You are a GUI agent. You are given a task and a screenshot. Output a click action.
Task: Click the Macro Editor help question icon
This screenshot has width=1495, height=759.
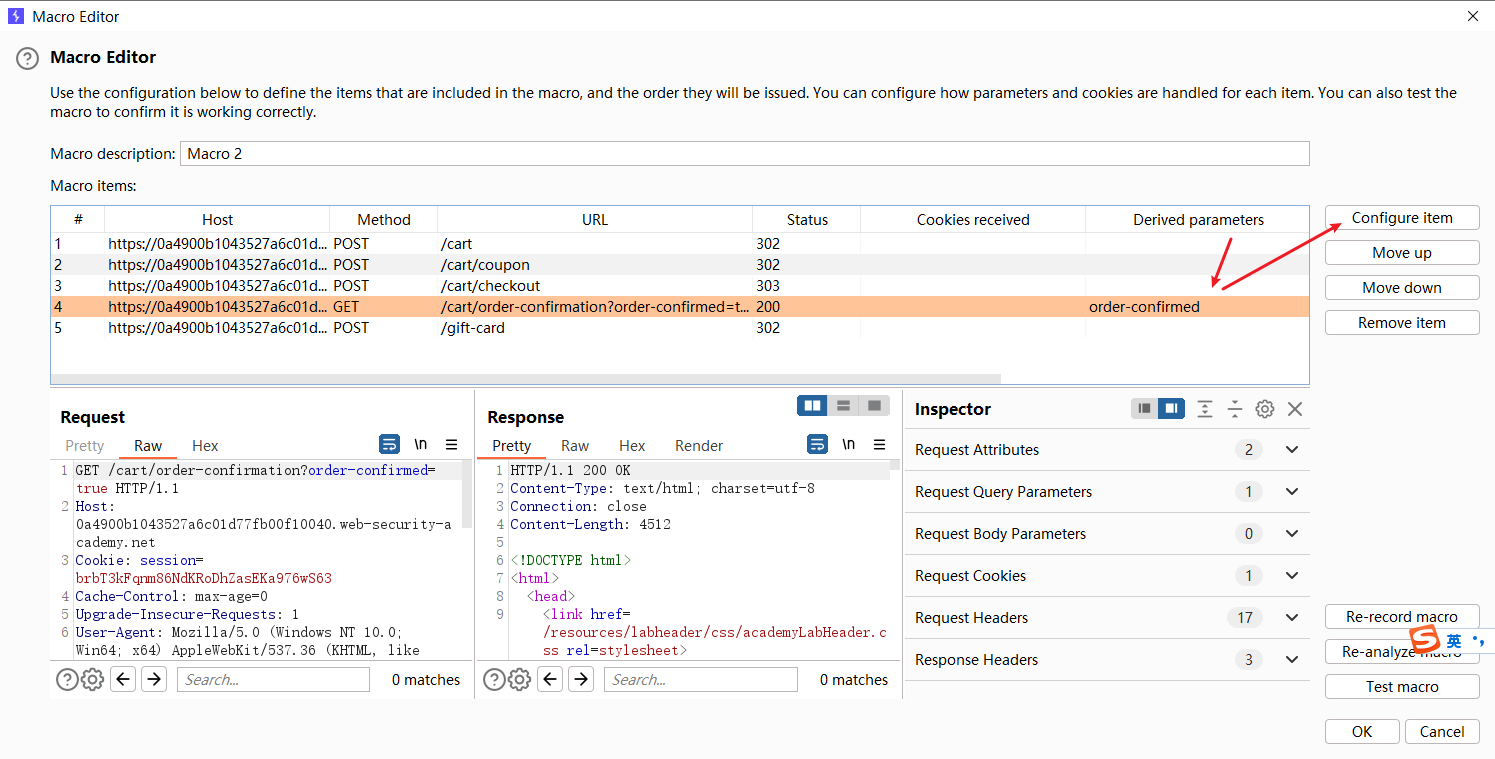click(x=27, y=59)
